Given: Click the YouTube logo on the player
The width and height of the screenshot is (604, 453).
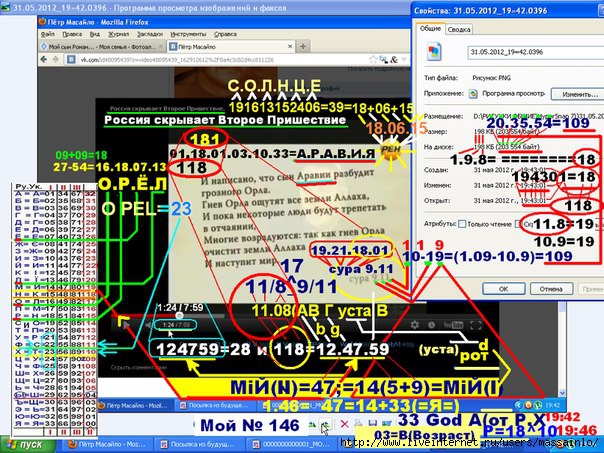Looking at the screenshot, I should pos(453,325).
